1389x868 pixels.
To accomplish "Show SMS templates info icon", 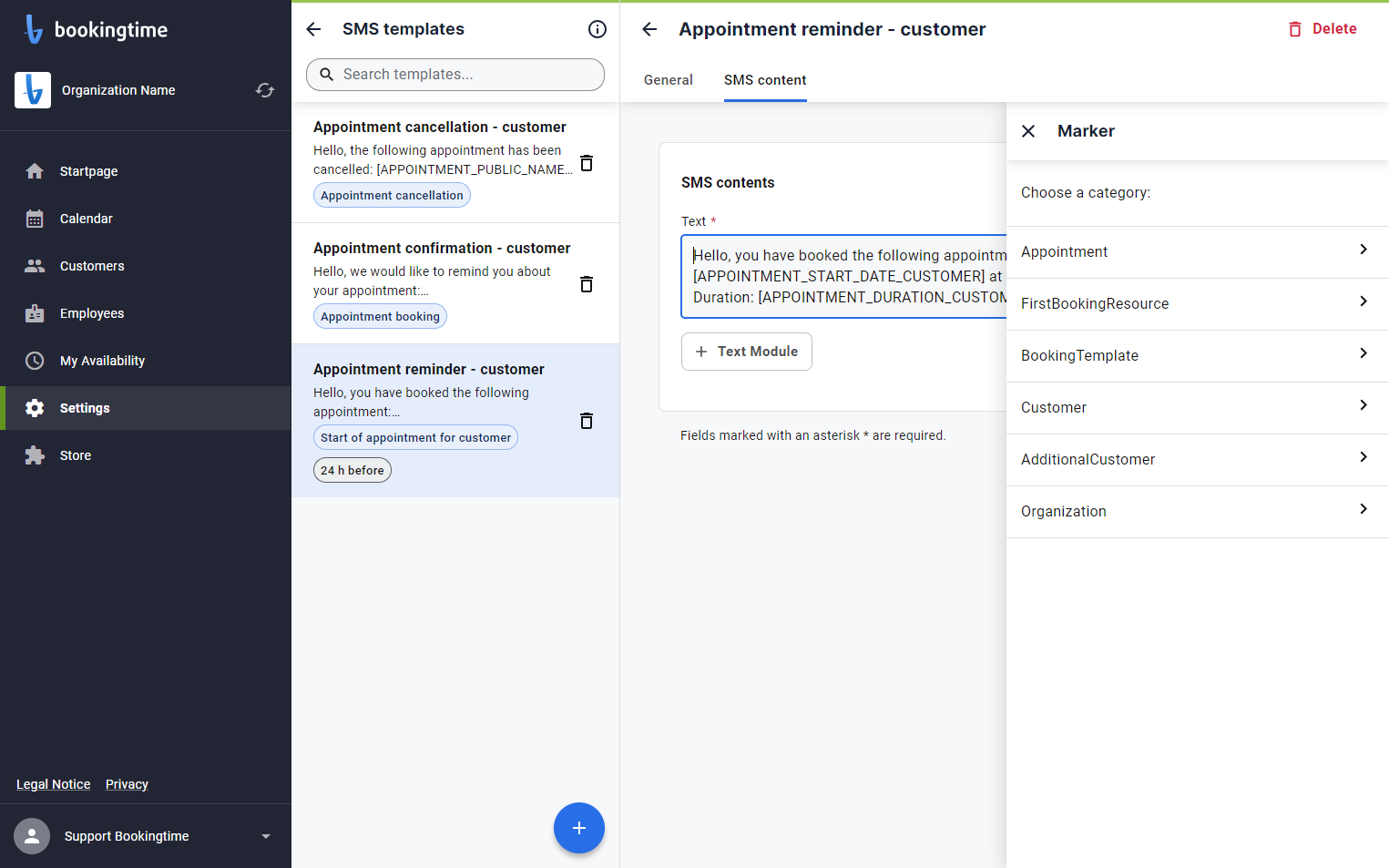I will (597, 29).
